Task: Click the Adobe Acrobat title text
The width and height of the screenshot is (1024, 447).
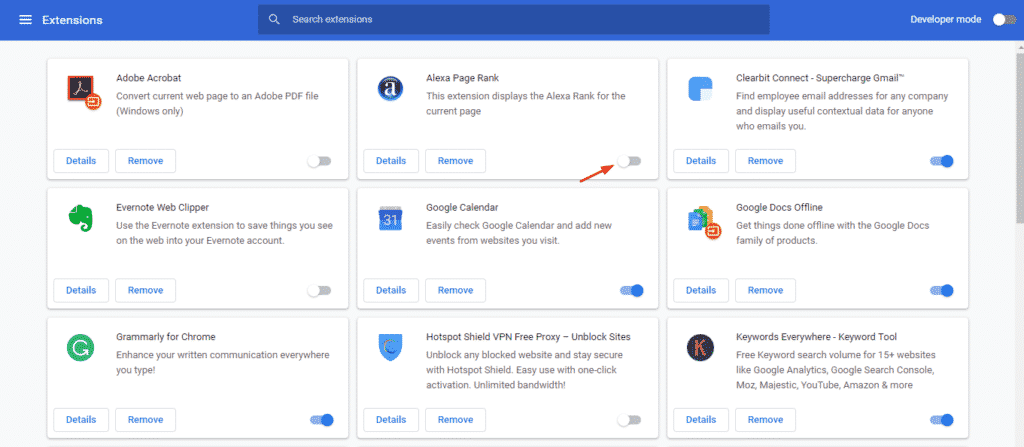Action: pos(148,78)
